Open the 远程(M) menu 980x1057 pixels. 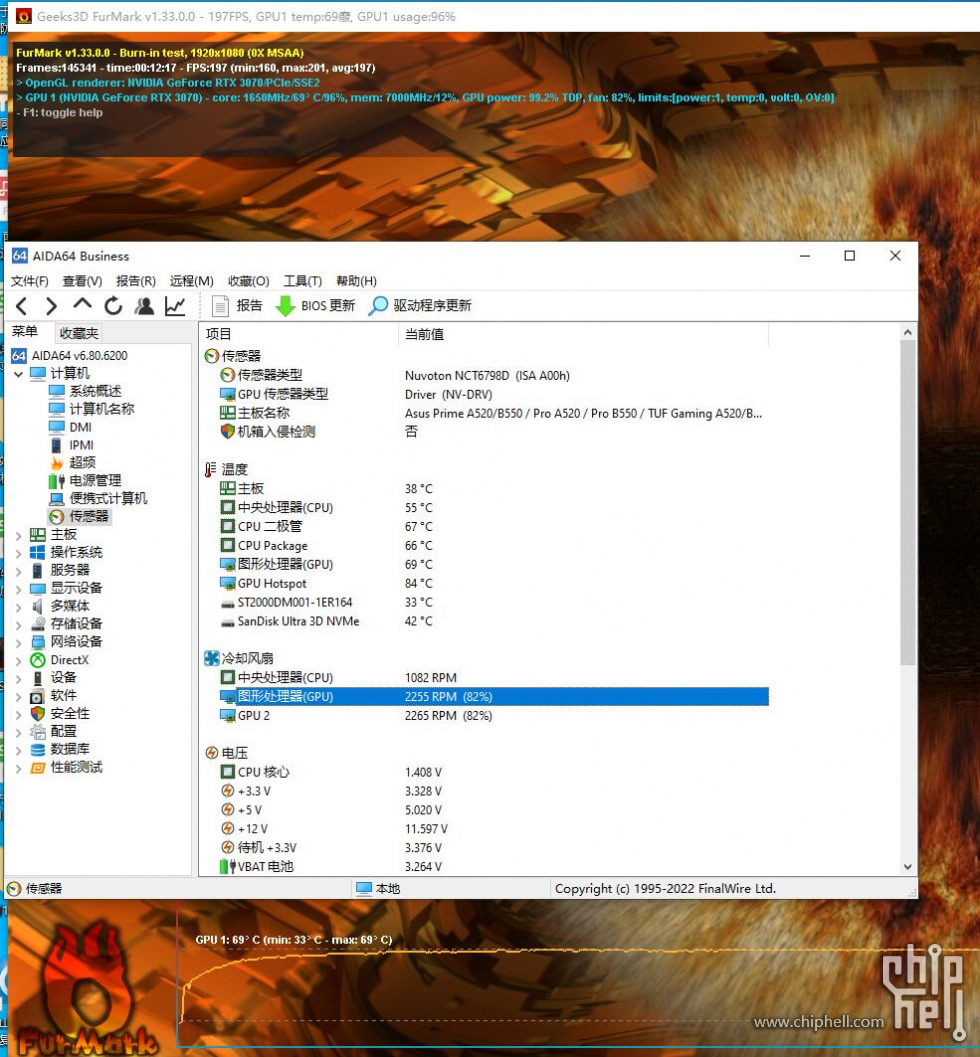coord(191,281)
